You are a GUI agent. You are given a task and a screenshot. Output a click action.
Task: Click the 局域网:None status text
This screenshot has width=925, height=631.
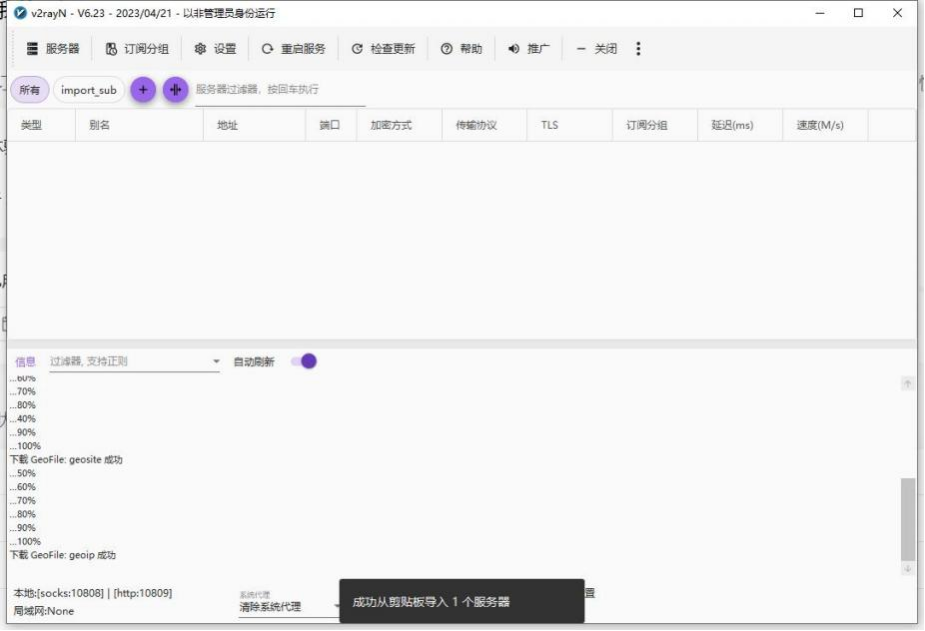point(44,611)
